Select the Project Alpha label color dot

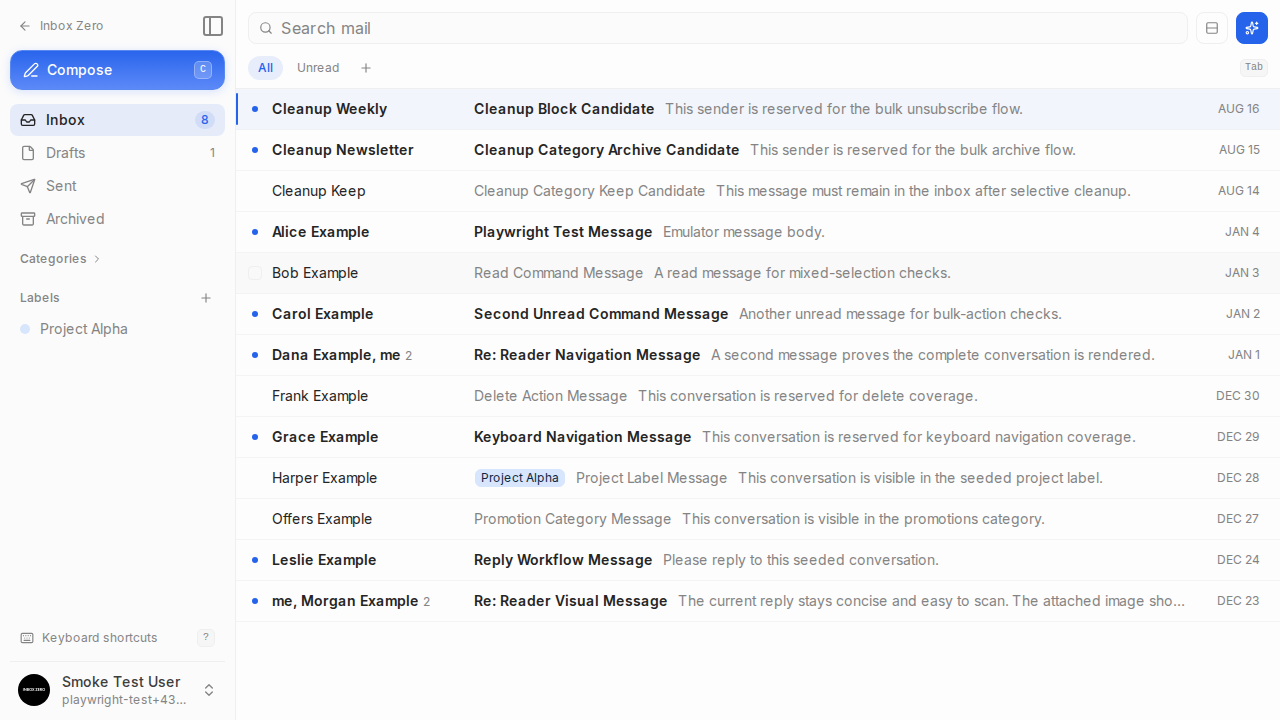coord(25,329)
